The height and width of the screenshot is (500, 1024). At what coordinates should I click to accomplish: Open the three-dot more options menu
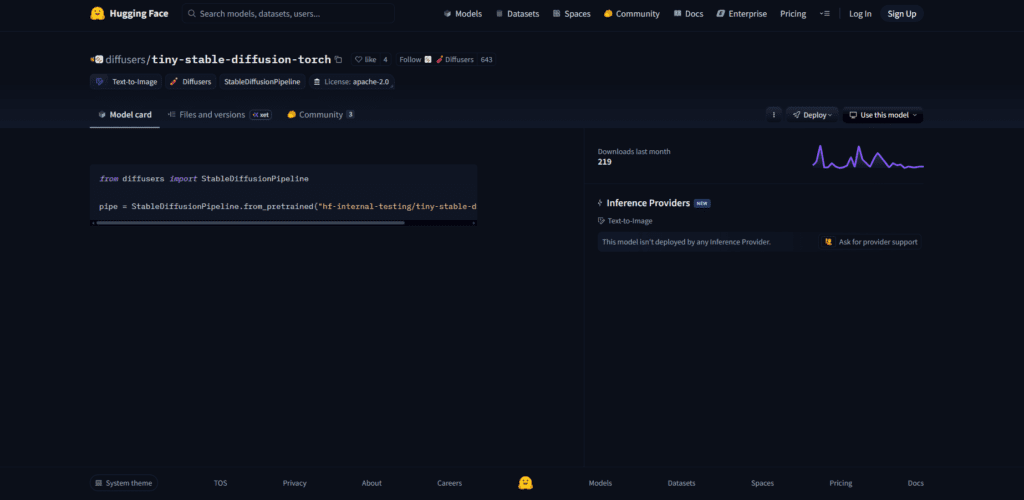point(774,115)
